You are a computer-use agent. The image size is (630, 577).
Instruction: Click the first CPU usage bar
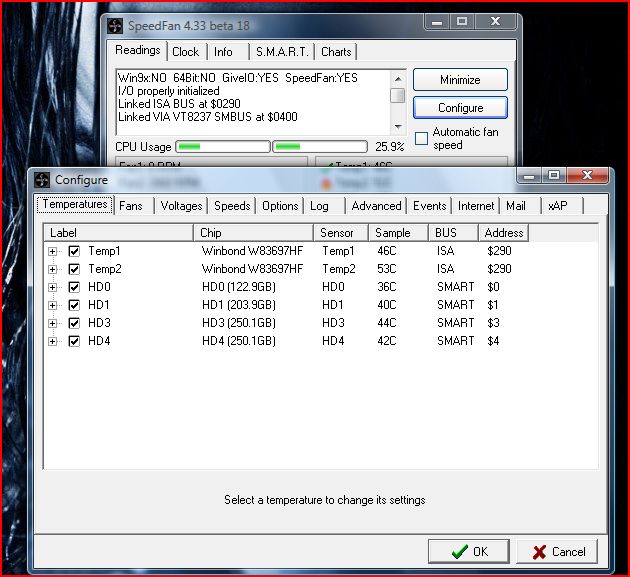point(223,147)
